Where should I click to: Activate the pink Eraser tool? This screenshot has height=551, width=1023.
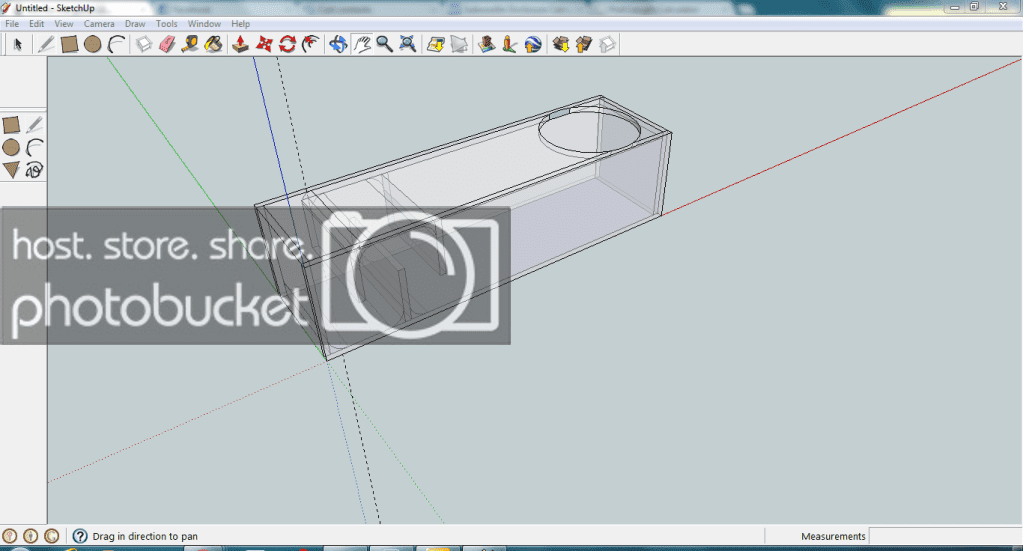coord(167,44)
